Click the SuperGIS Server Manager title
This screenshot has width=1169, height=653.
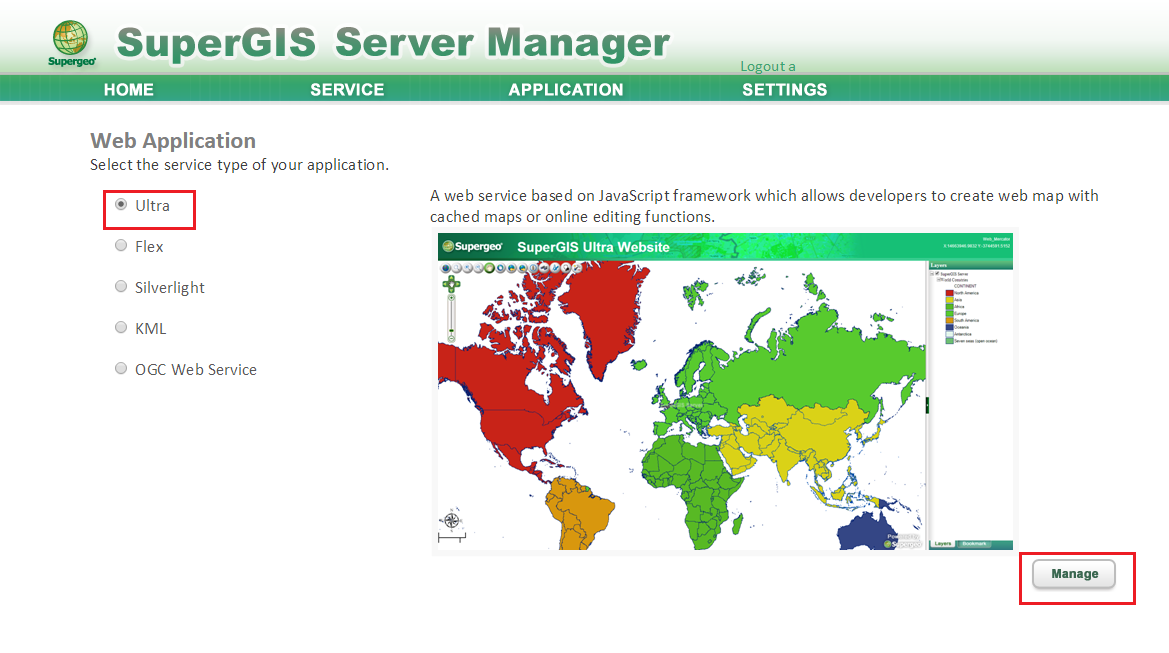point(393,42)
